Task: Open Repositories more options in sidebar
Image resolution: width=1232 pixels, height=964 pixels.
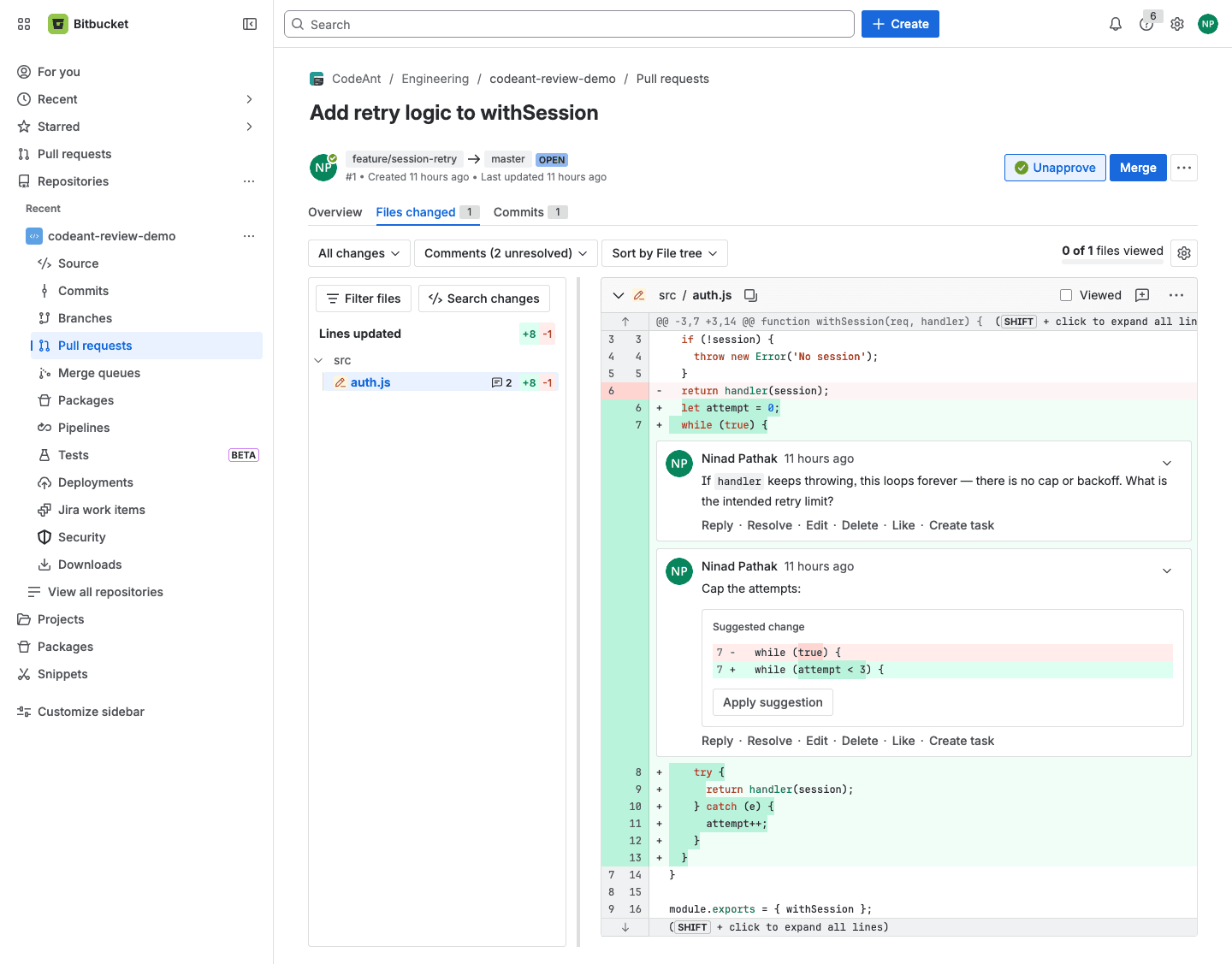Action: 249,181
